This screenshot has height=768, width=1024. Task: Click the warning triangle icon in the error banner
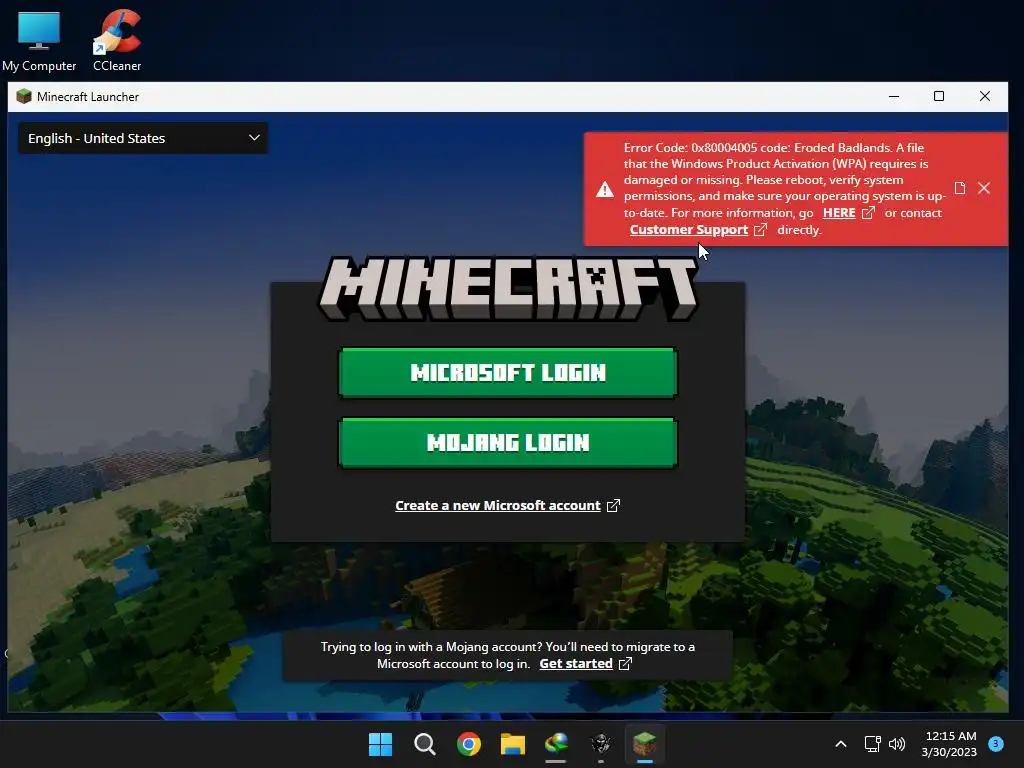[605, 189]
